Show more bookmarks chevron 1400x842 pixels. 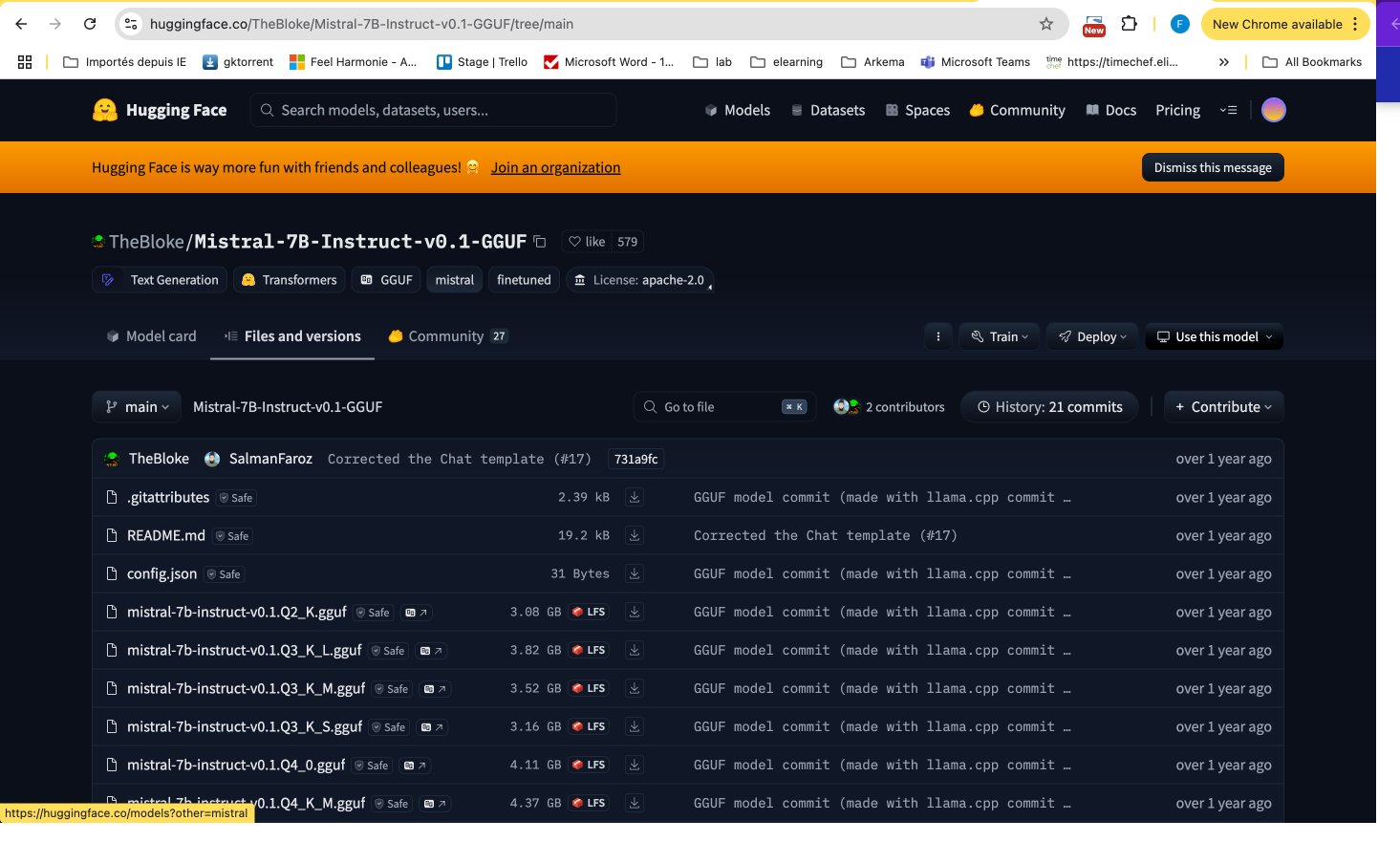coord(1224,62)
